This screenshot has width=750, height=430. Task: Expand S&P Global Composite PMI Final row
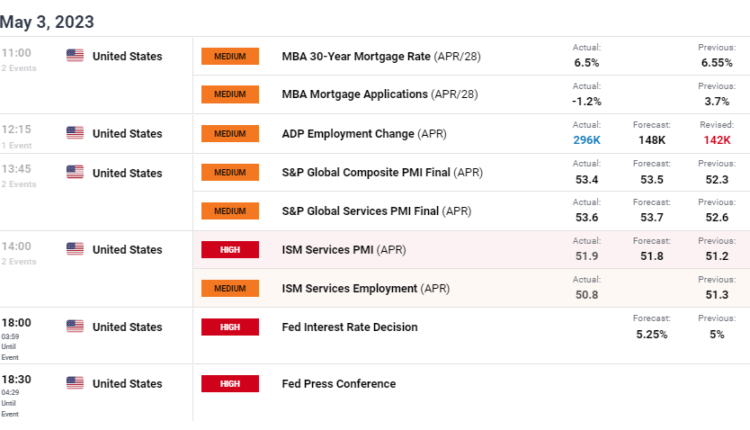coord(382,172)
